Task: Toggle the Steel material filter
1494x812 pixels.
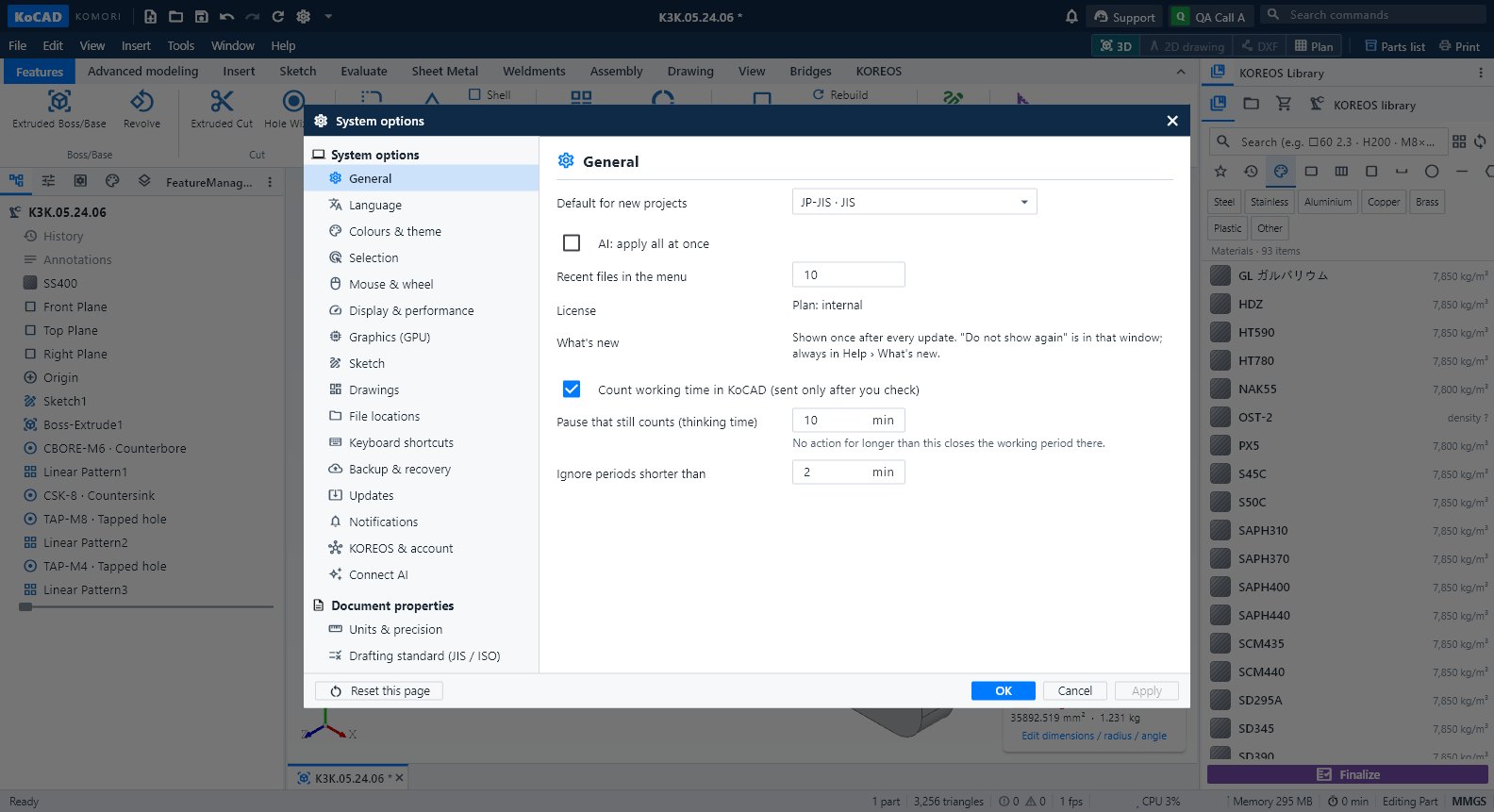Action: 1224,202
